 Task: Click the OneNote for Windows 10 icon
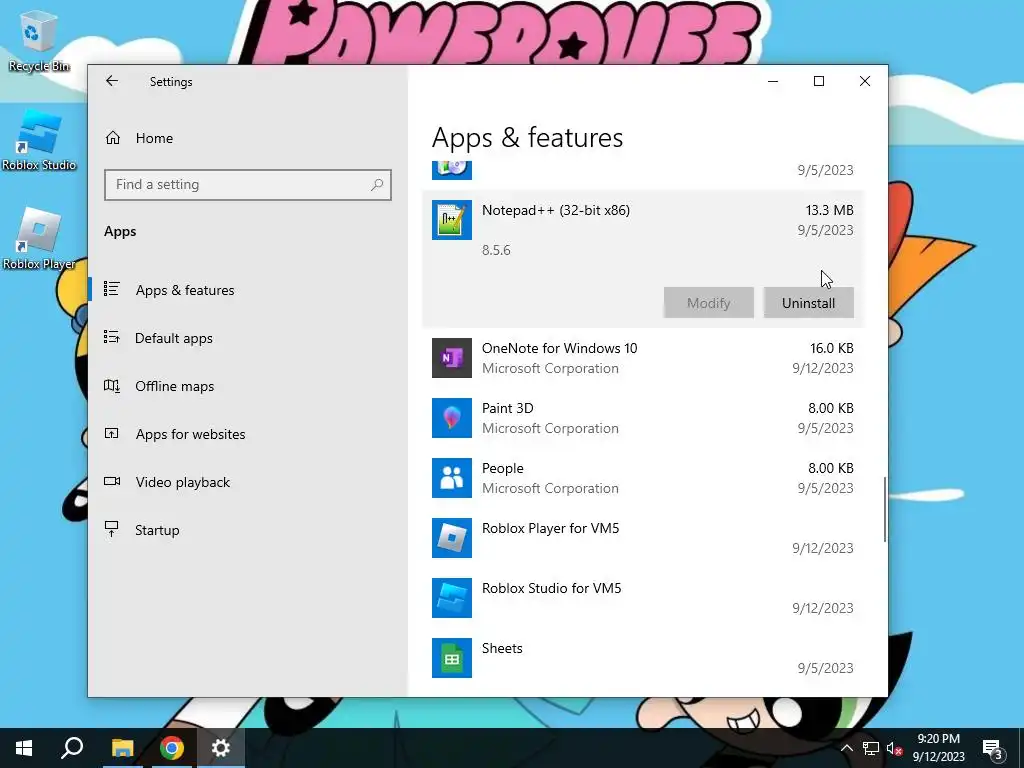[452, 358]
